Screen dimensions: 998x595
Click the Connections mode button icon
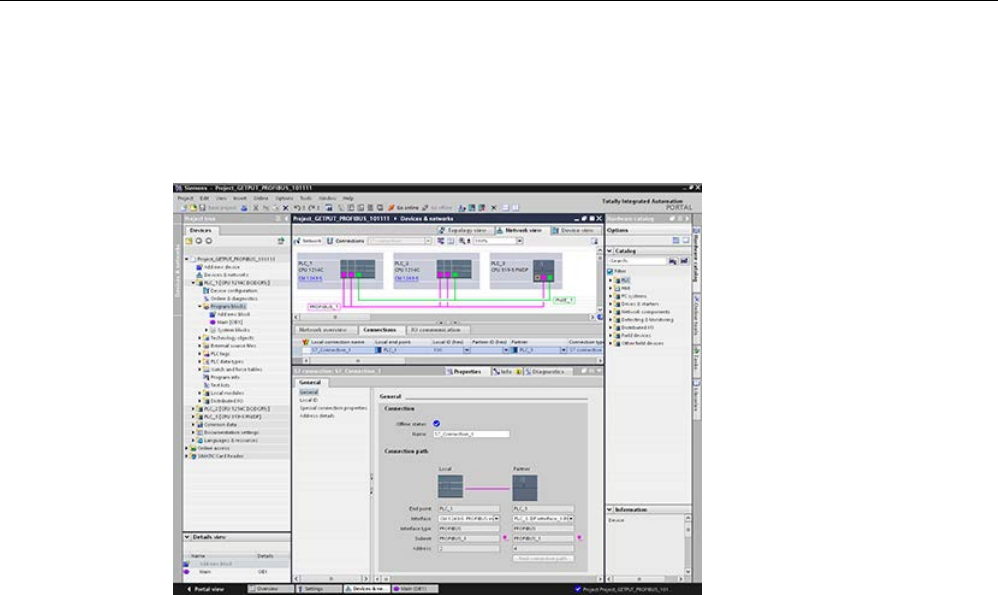tap(330, 241)
